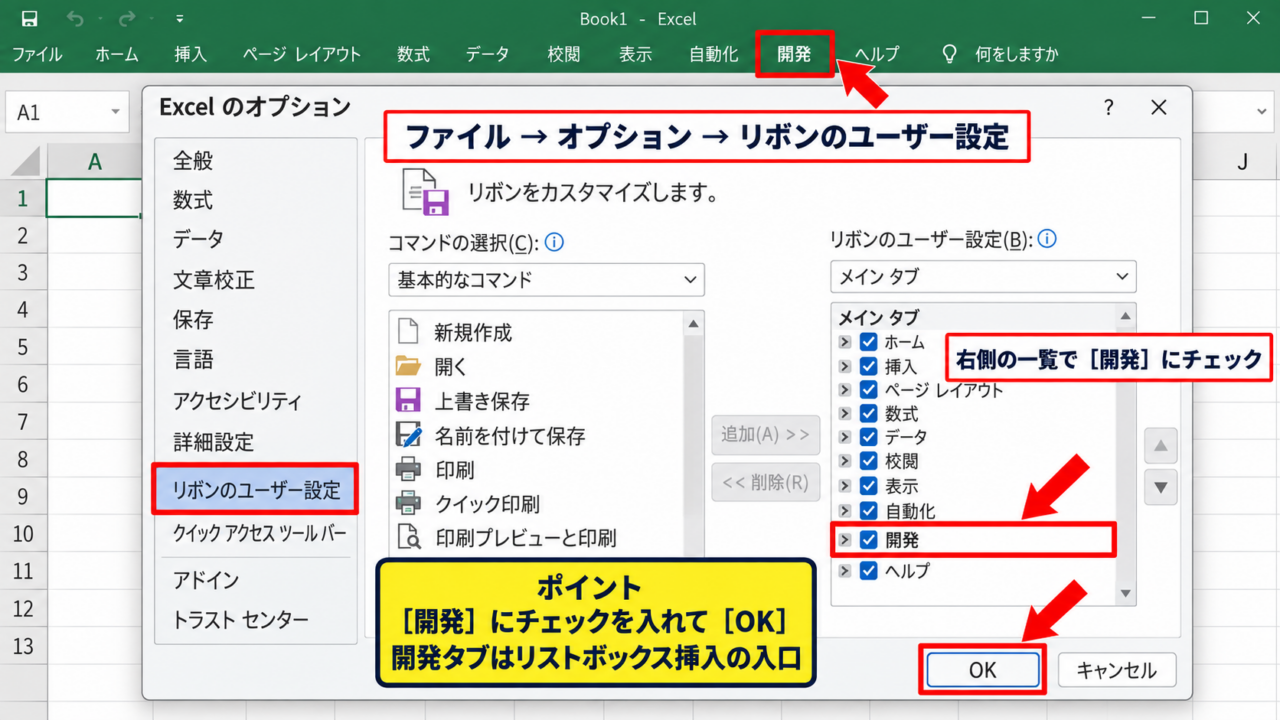This screenshot has width=1280, height=720.
Task: Expand the 挿入 tree node
Action: click(x=845, y=366)
